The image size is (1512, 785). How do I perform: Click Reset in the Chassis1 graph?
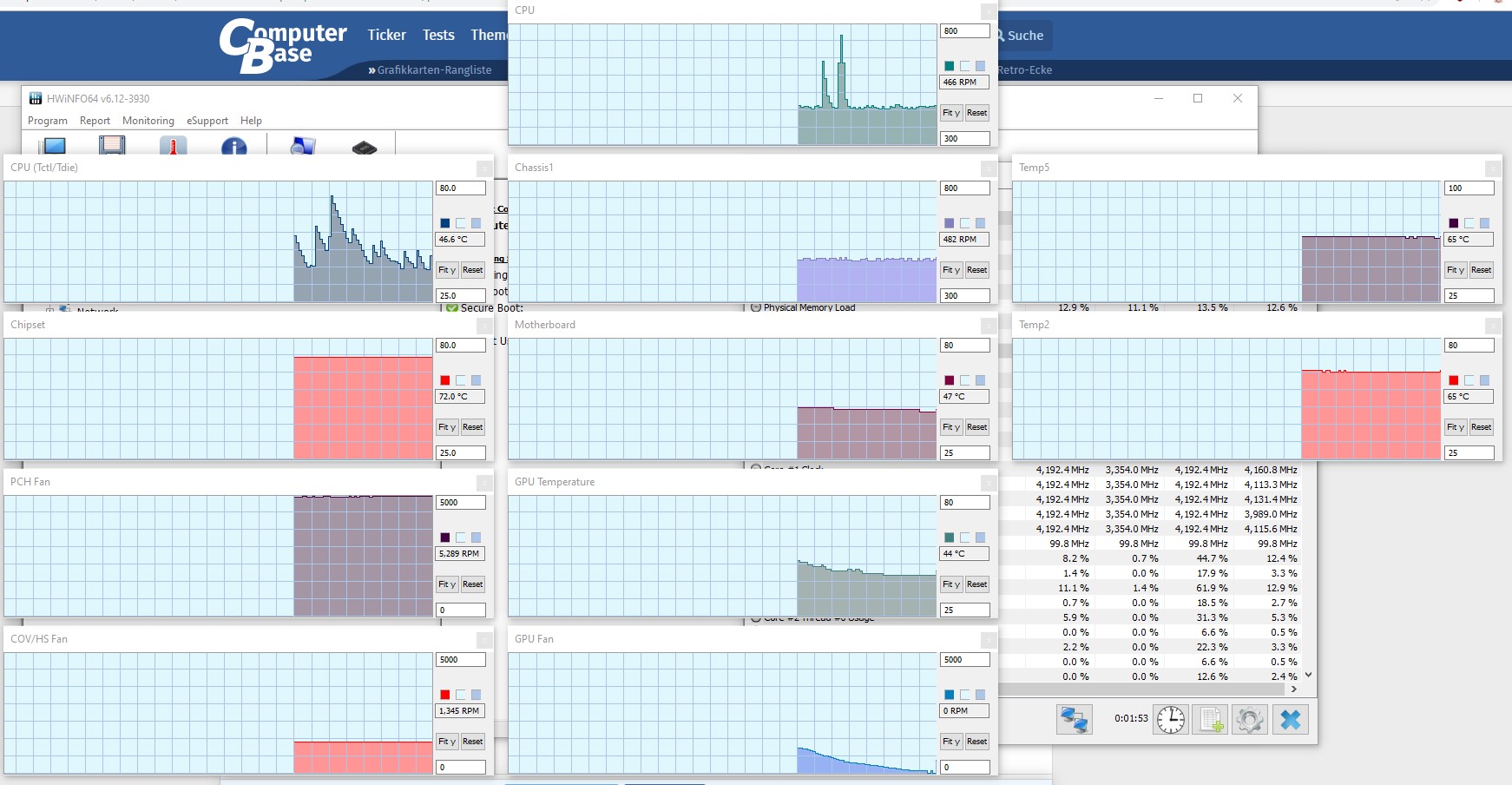click(977, 270)
